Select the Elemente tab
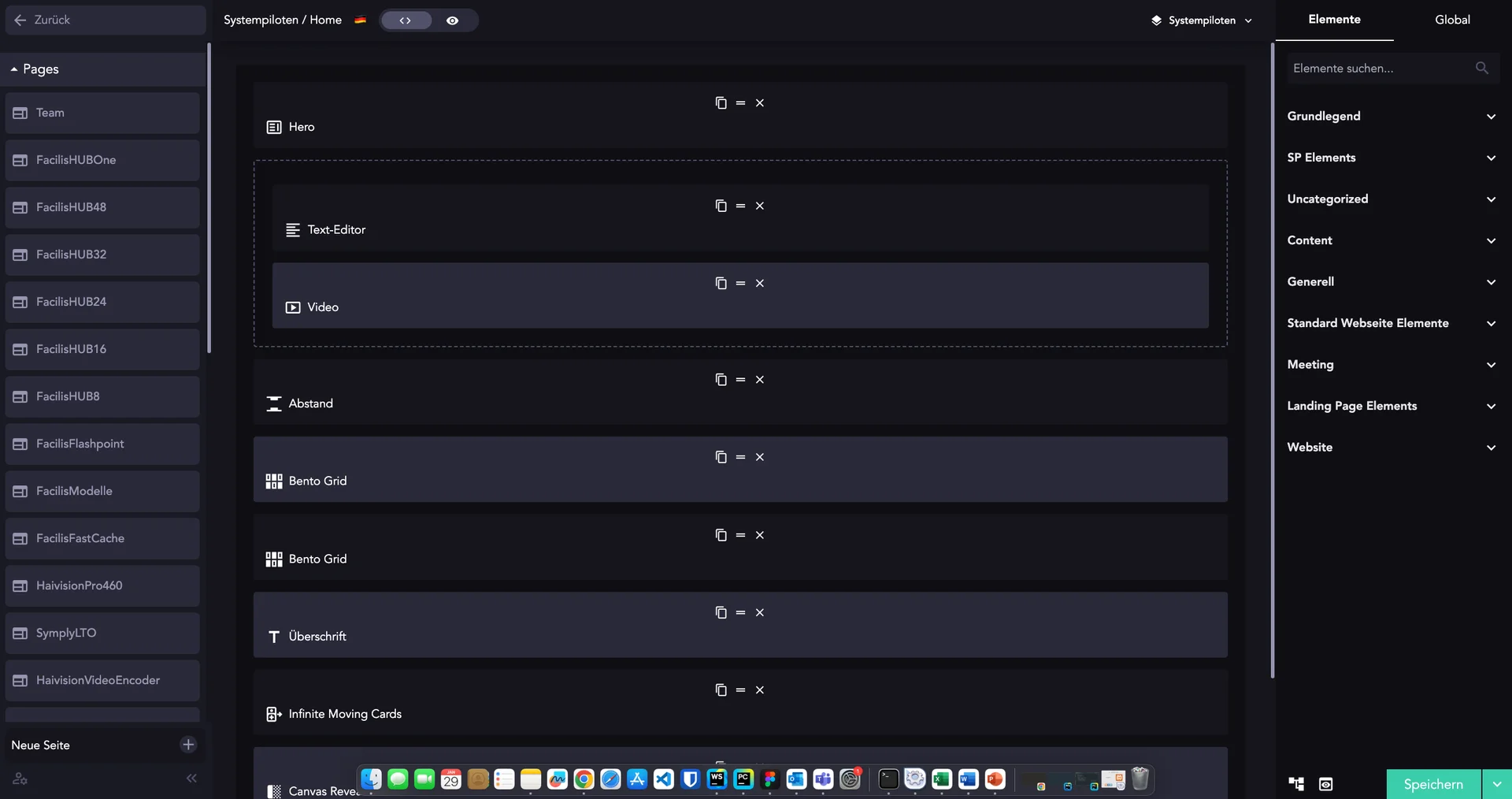Screen dimensions: 1512x799 coord(1334,20)
